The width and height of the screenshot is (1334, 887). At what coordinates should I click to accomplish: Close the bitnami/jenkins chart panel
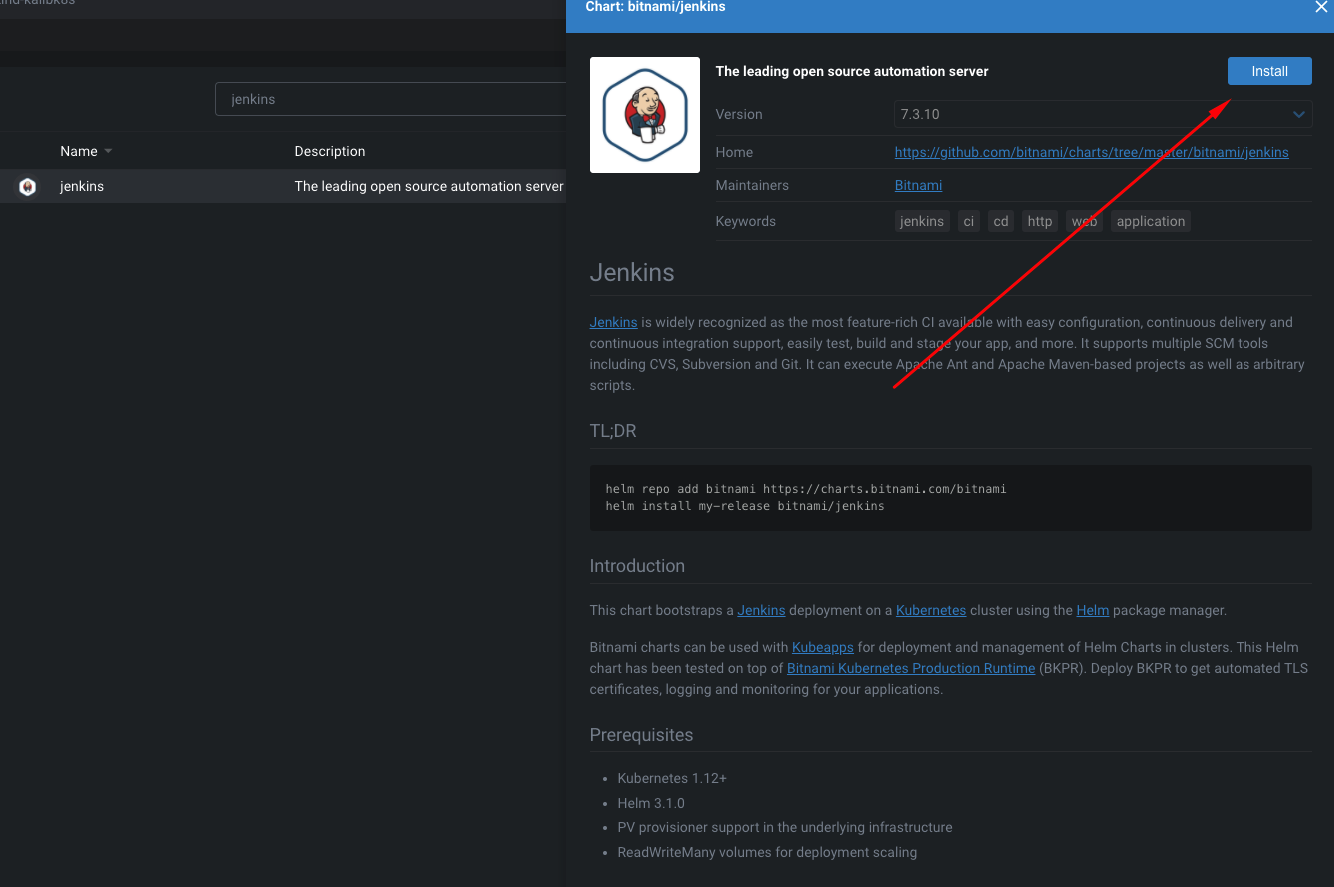1320,7
